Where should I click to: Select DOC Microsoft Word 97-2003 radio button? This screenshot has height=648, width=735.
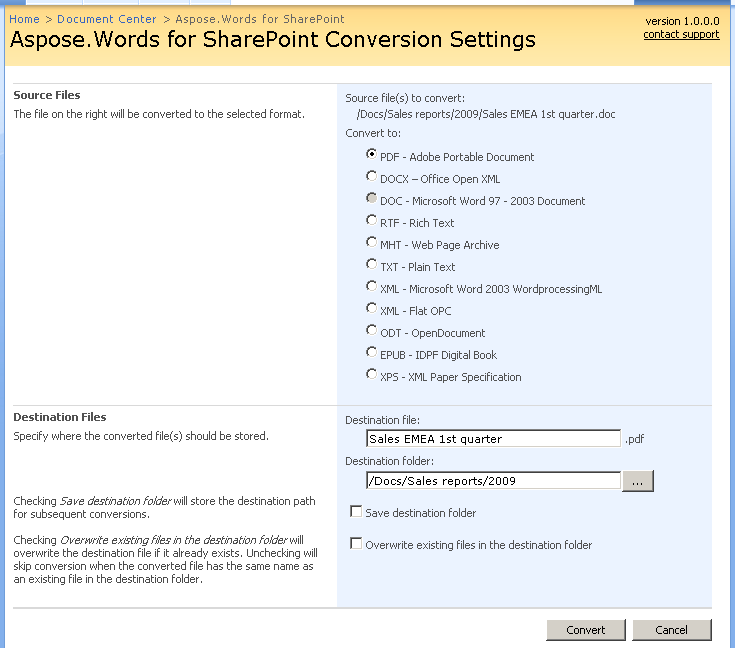(x=372, y=199)
